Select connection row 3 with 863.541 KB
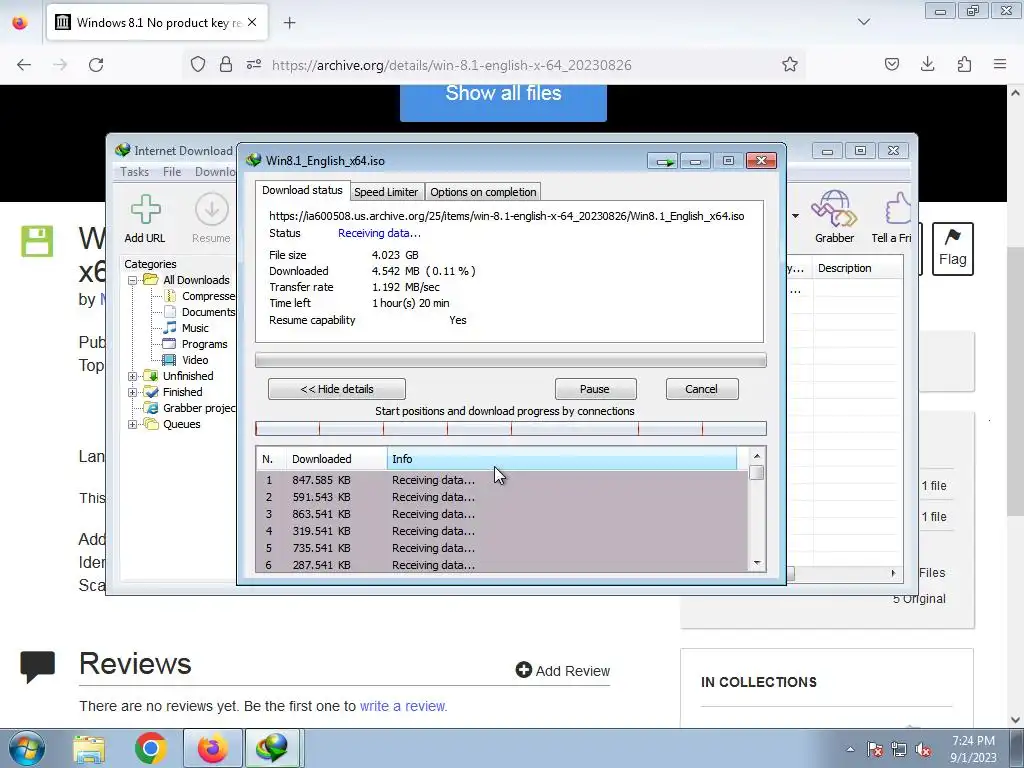The height and width of the screenshot is (768, 1024). [x=502, y=514]
